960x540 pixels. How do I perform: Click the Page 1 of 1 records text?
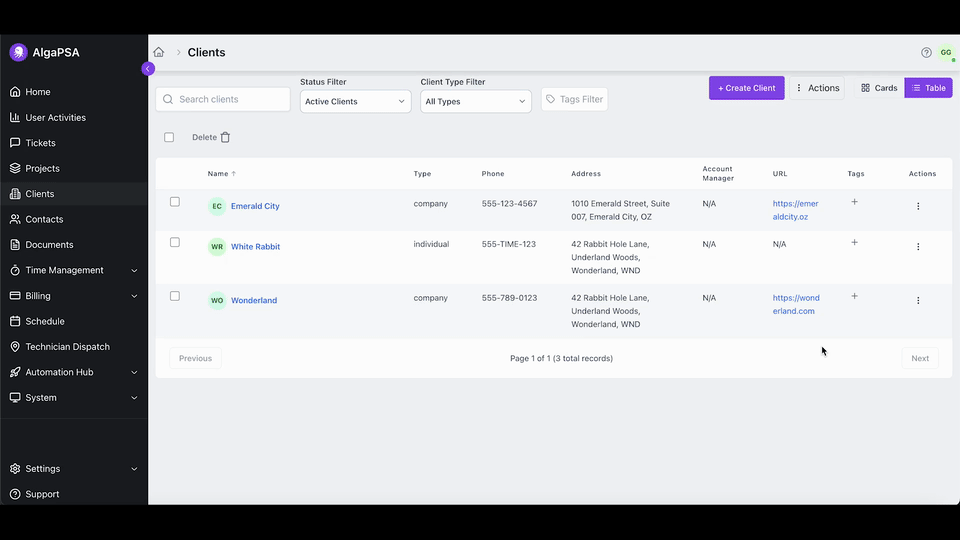point(561,358)
